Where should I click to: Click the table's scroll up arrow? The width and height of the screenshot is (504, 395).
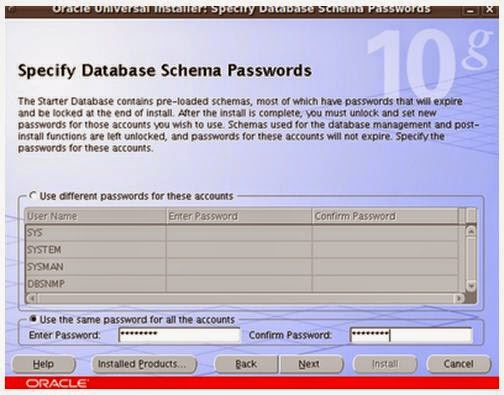[471, 231]
